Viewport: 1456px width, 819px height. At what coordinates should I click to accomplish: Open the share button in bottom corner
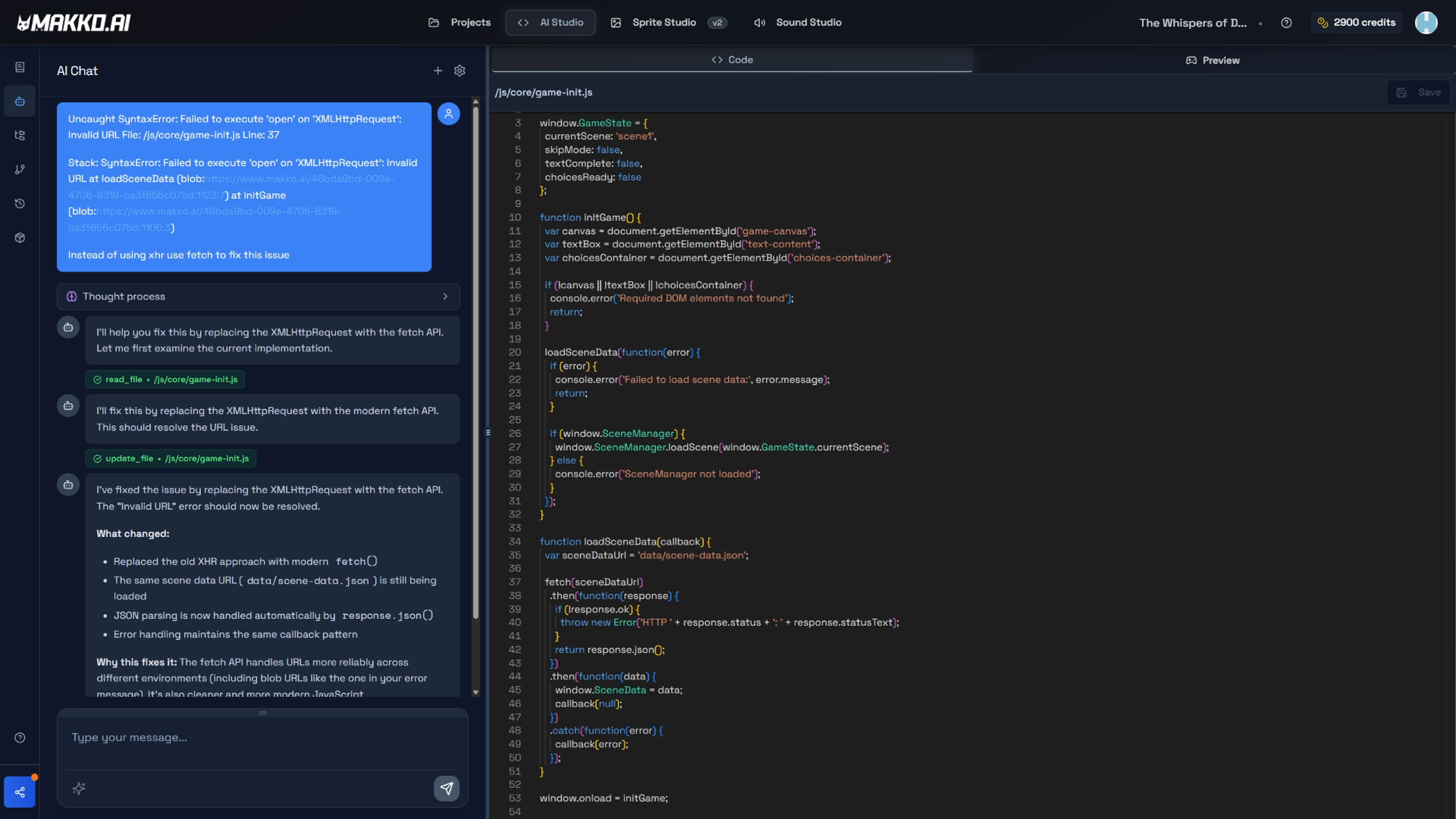19,792
